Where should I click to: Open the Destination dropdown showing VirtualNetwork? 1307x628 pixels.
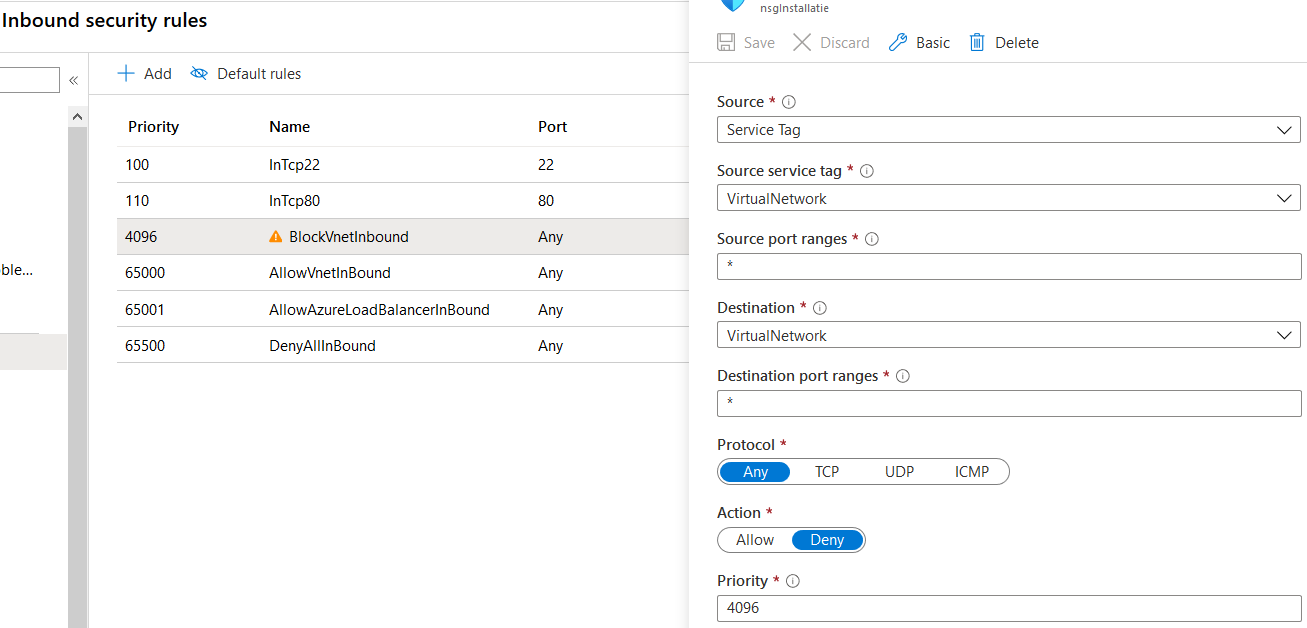(x=1008, y=335)
